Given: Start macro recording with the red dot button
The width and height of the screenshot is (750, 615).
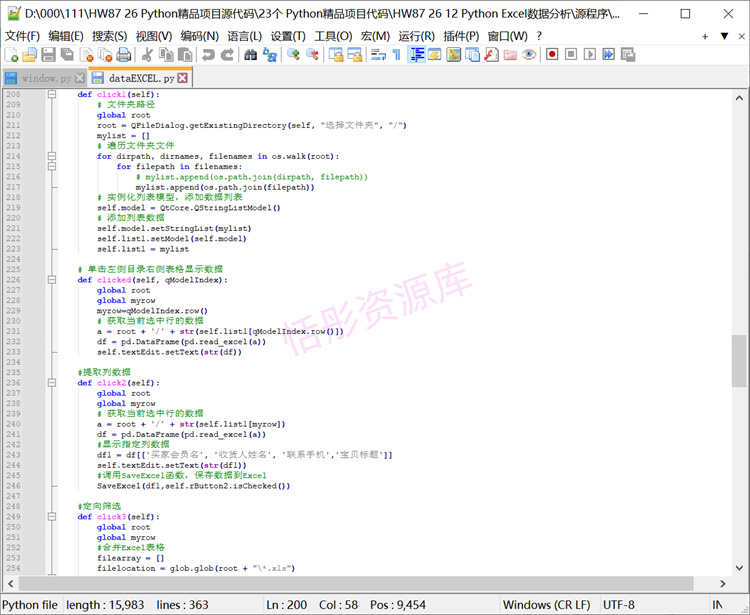Looking at the screenshot, I should [552, 55].
